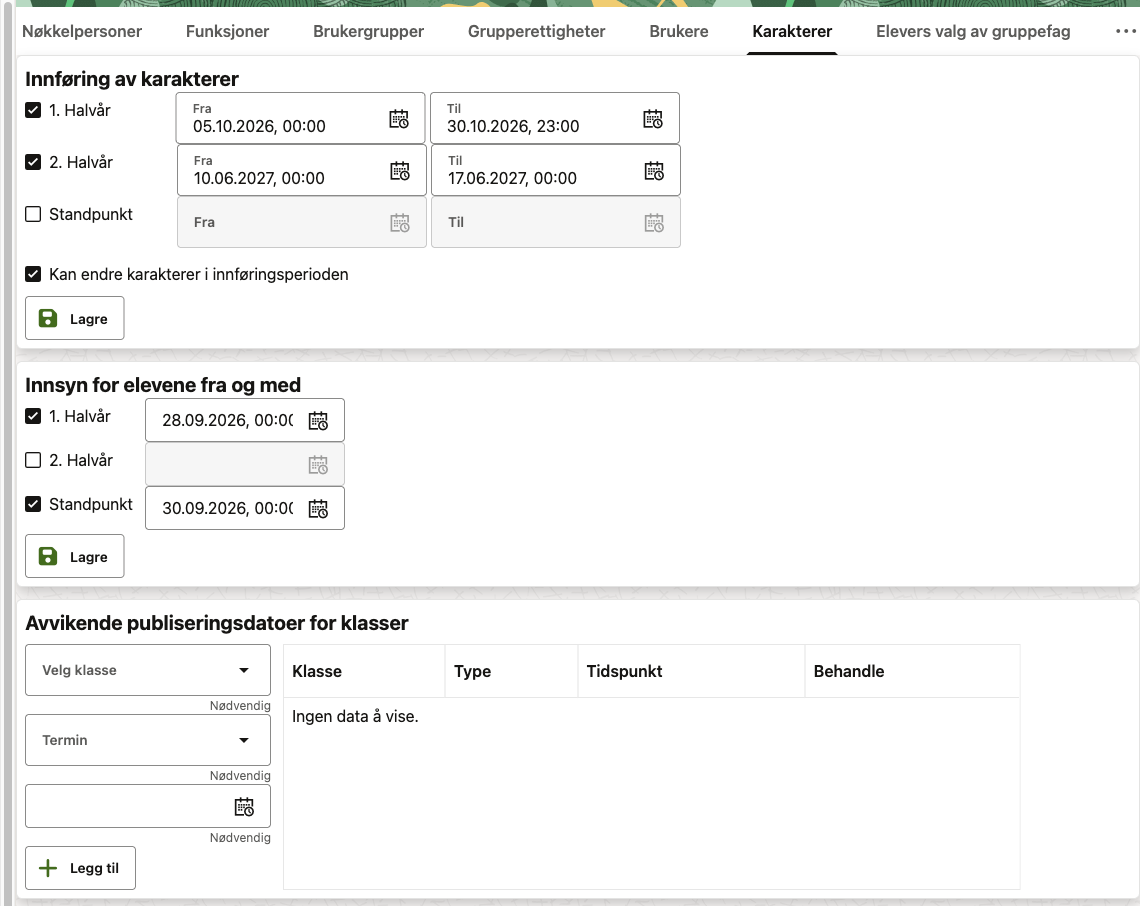This screenshot has width=1140, height=906.
Task: Open calendar picker for 1. Halvår Fra grade entry
Action: 399,119
